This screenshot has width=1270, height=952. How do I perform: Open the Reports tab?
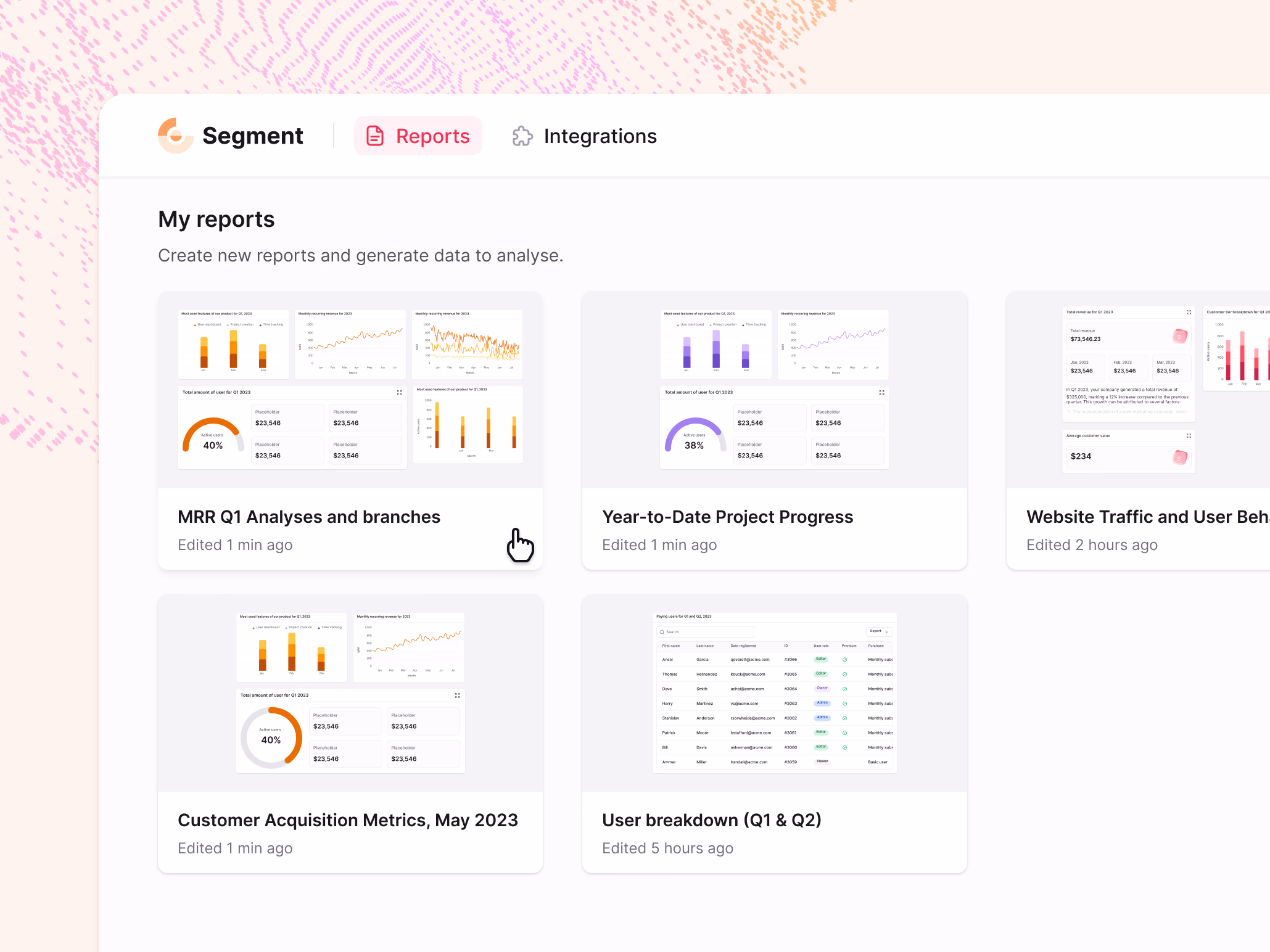click(x=418, y=136)
